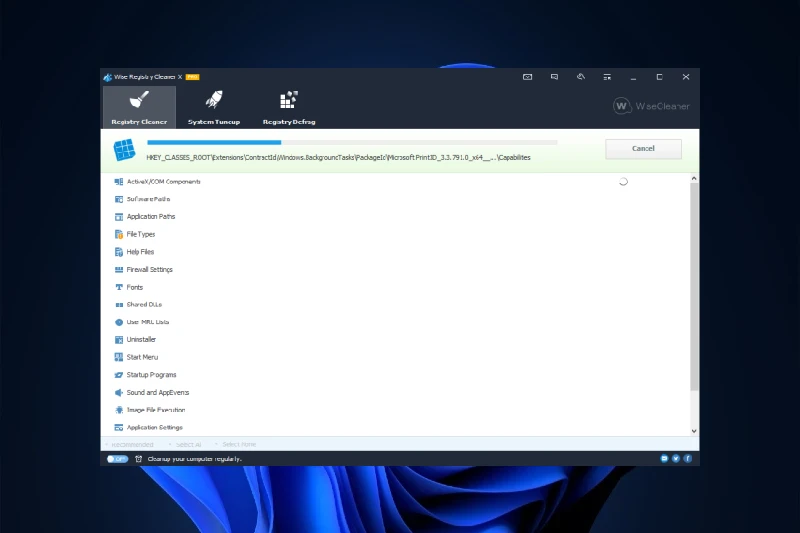Image resolution: width=800 pixels, height=533 pixels.
Task: Click the Select None link
Action: [x=239, y=444]
